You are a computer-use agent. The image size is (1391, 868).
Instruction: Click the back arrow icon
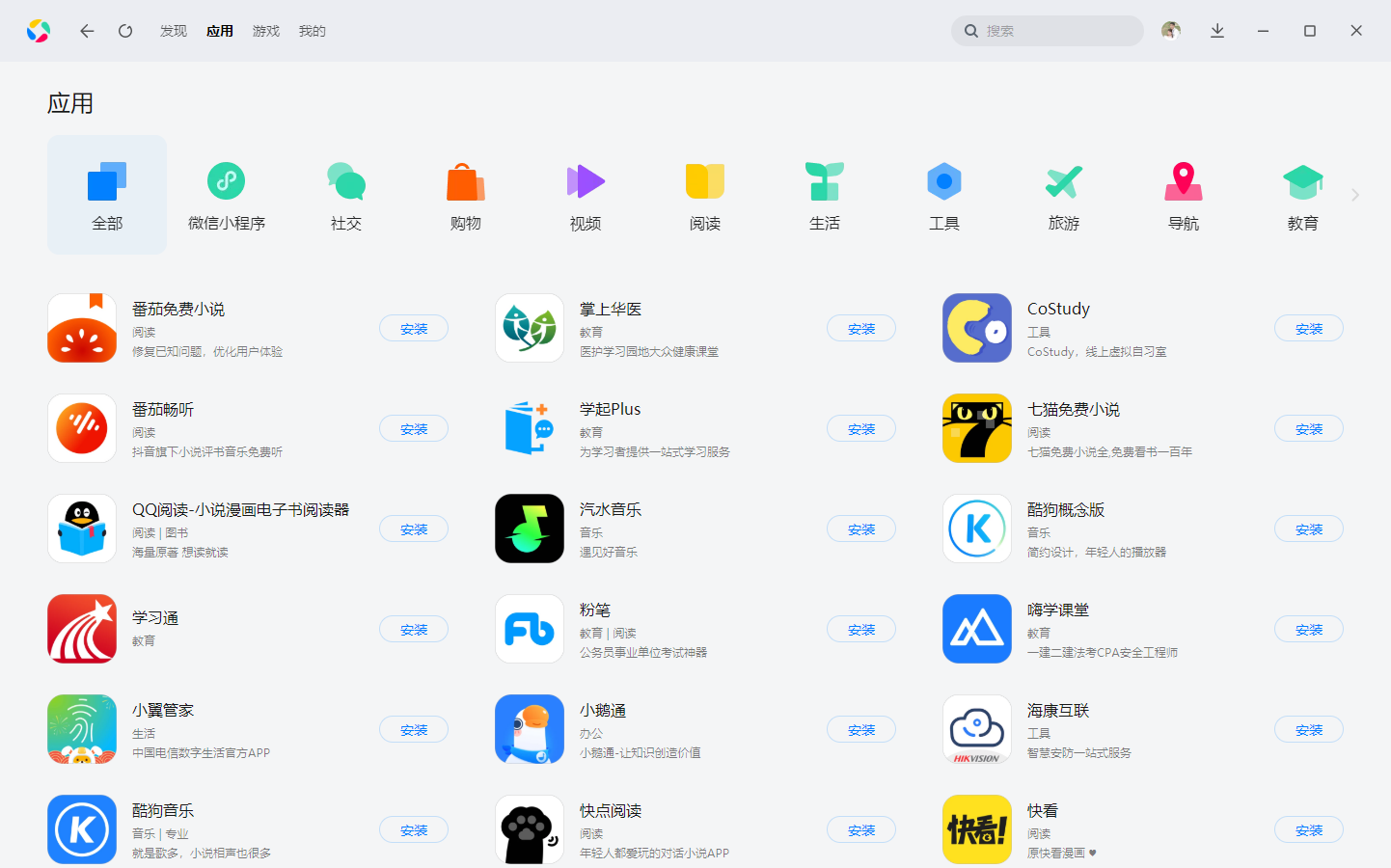pyautogui.click(x=87, y=31)
